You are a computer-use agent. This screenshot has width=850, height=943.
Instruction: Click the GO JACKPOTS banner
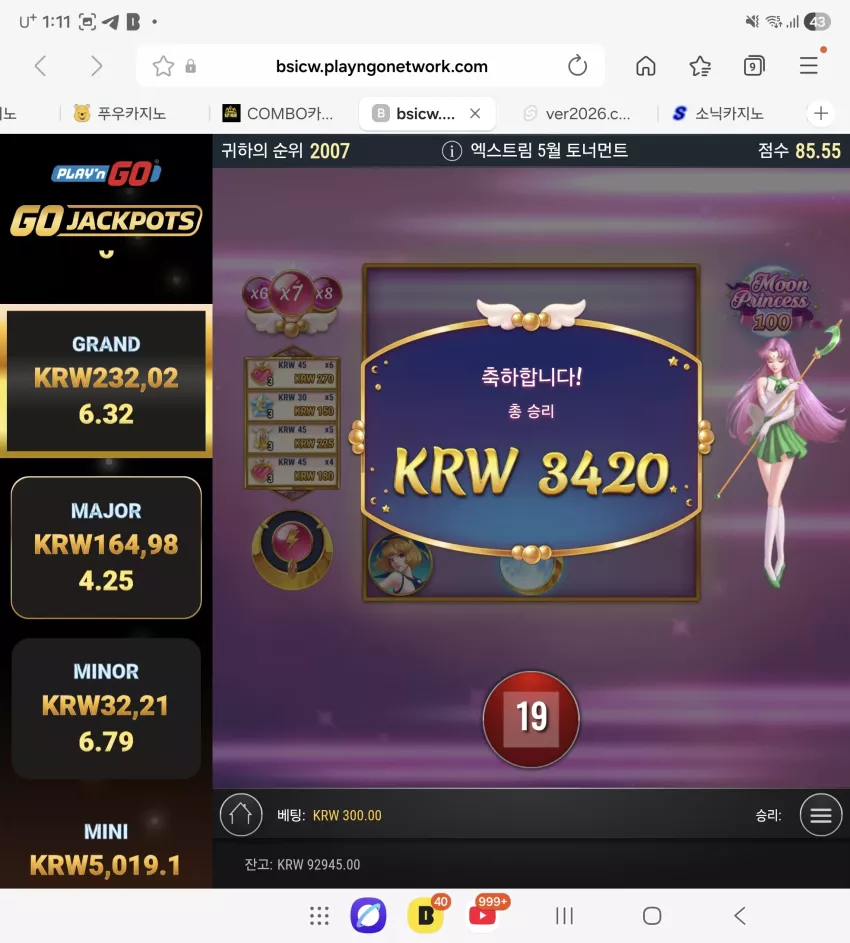[106, 220]
